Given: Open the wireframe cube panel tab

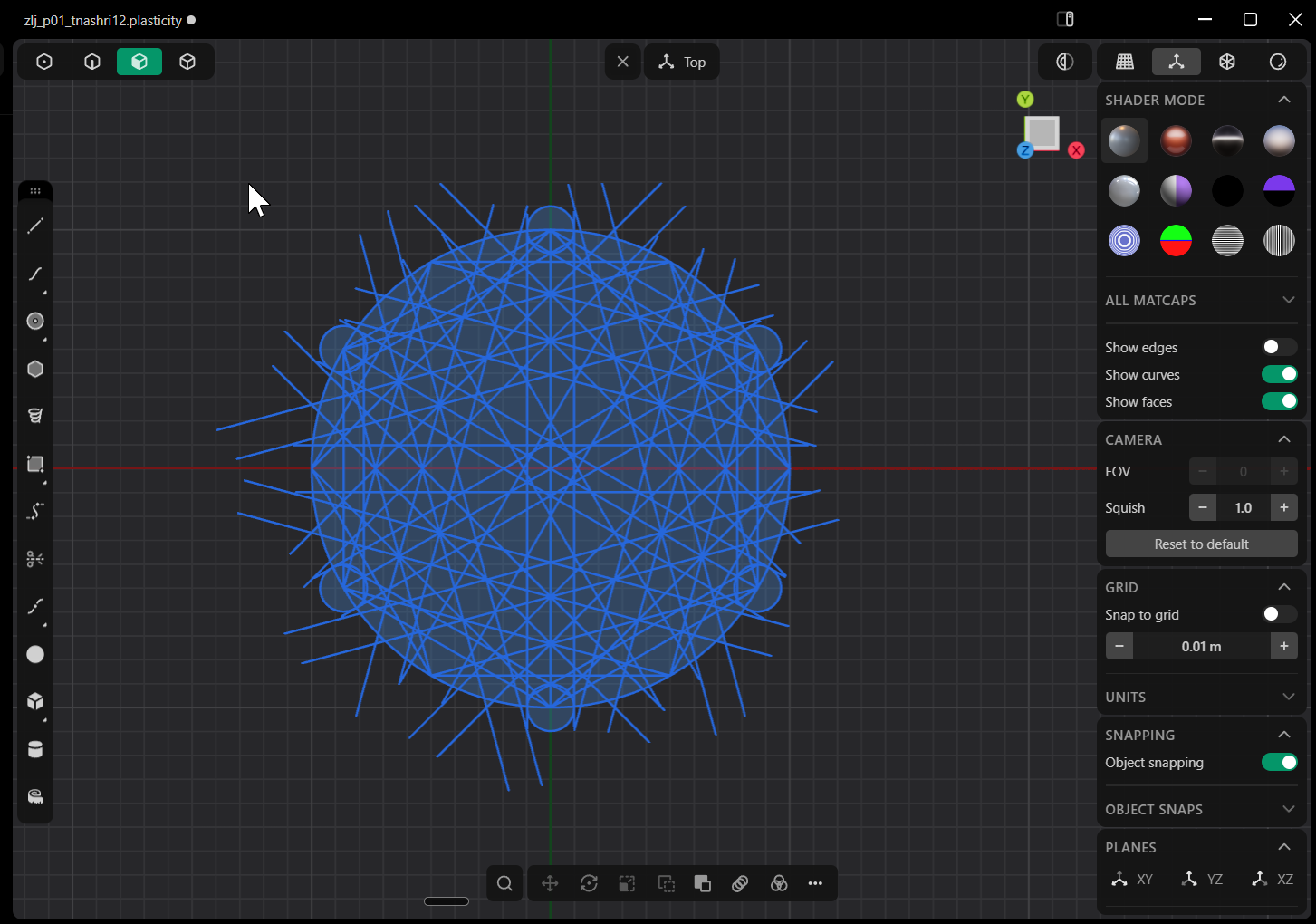Looking at the screenshot, I should tap(1227, 62).
